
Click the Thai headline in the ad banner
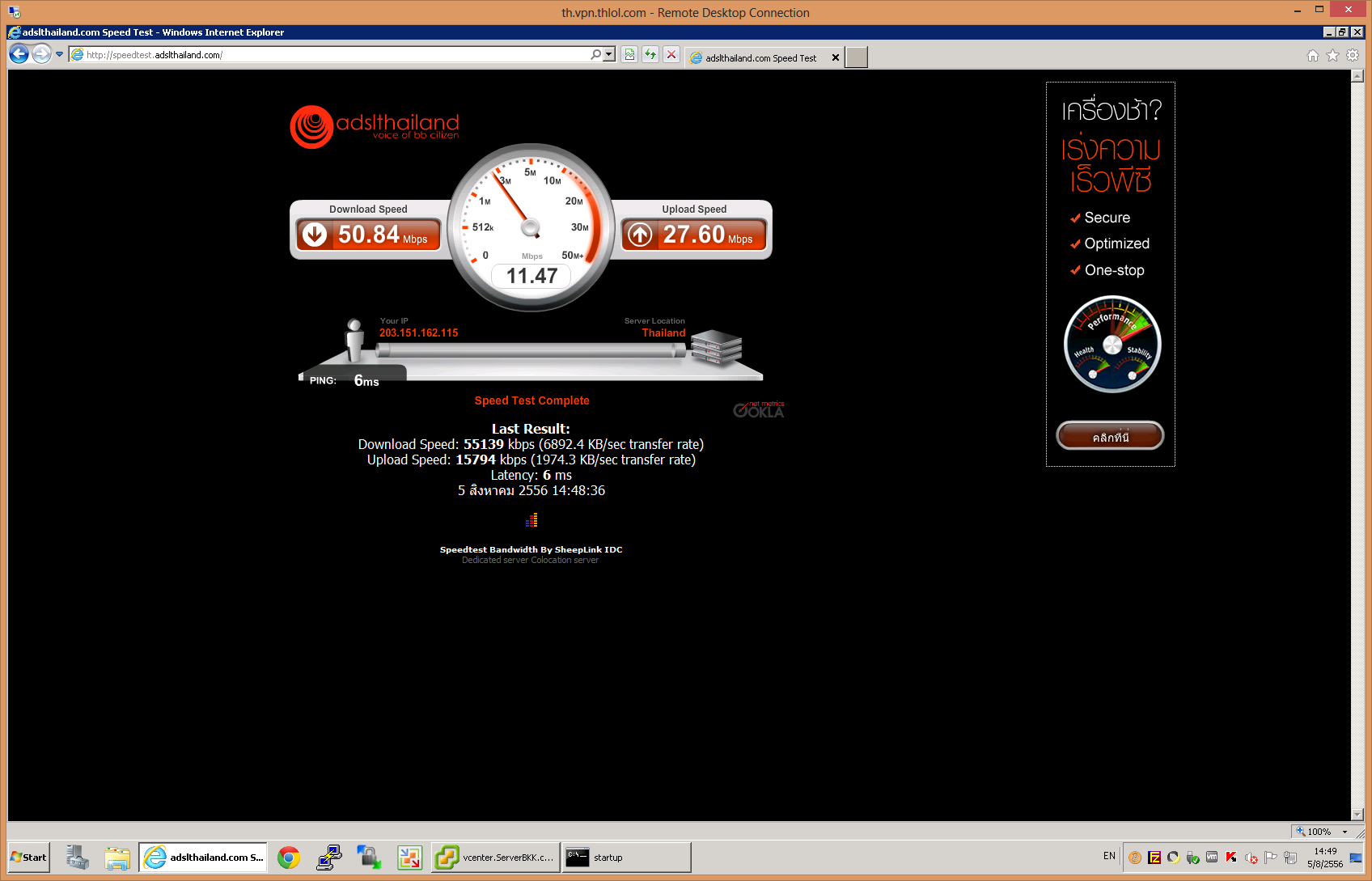[1112, 146]
